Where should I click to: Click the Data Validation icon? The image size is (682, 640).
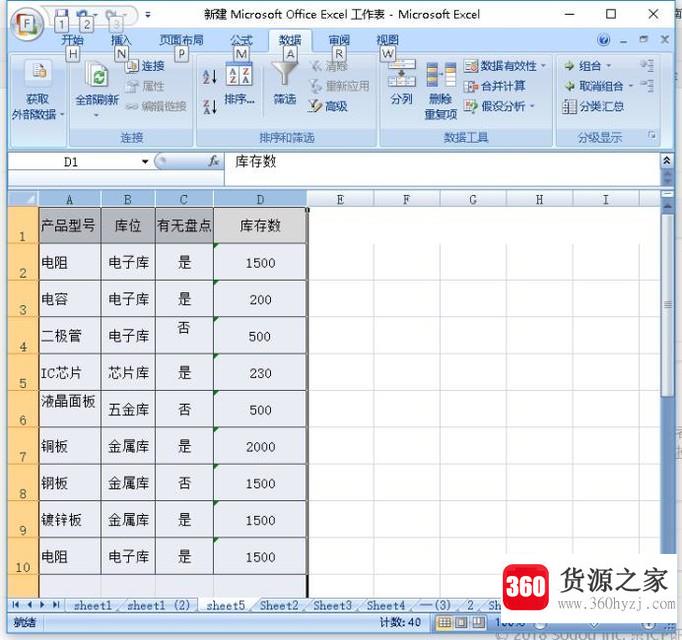coord(471,66)
